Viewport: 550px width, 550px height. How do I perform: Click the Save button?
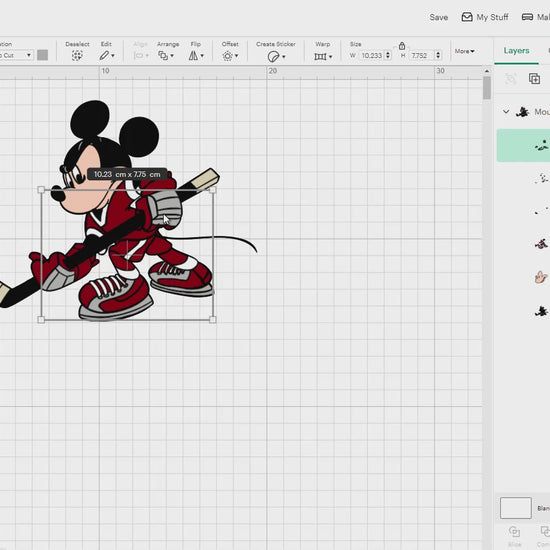coord(438,17)
